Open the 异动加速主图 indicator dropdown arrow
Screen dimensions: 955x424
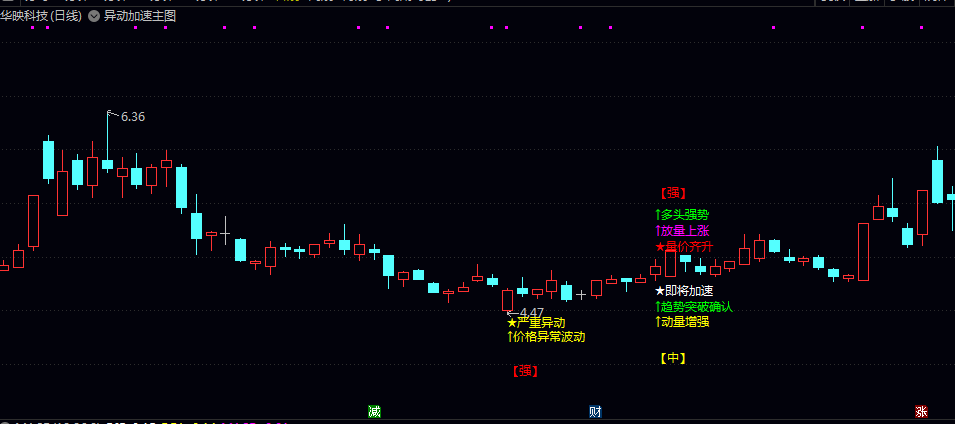(x=94, y=16)
